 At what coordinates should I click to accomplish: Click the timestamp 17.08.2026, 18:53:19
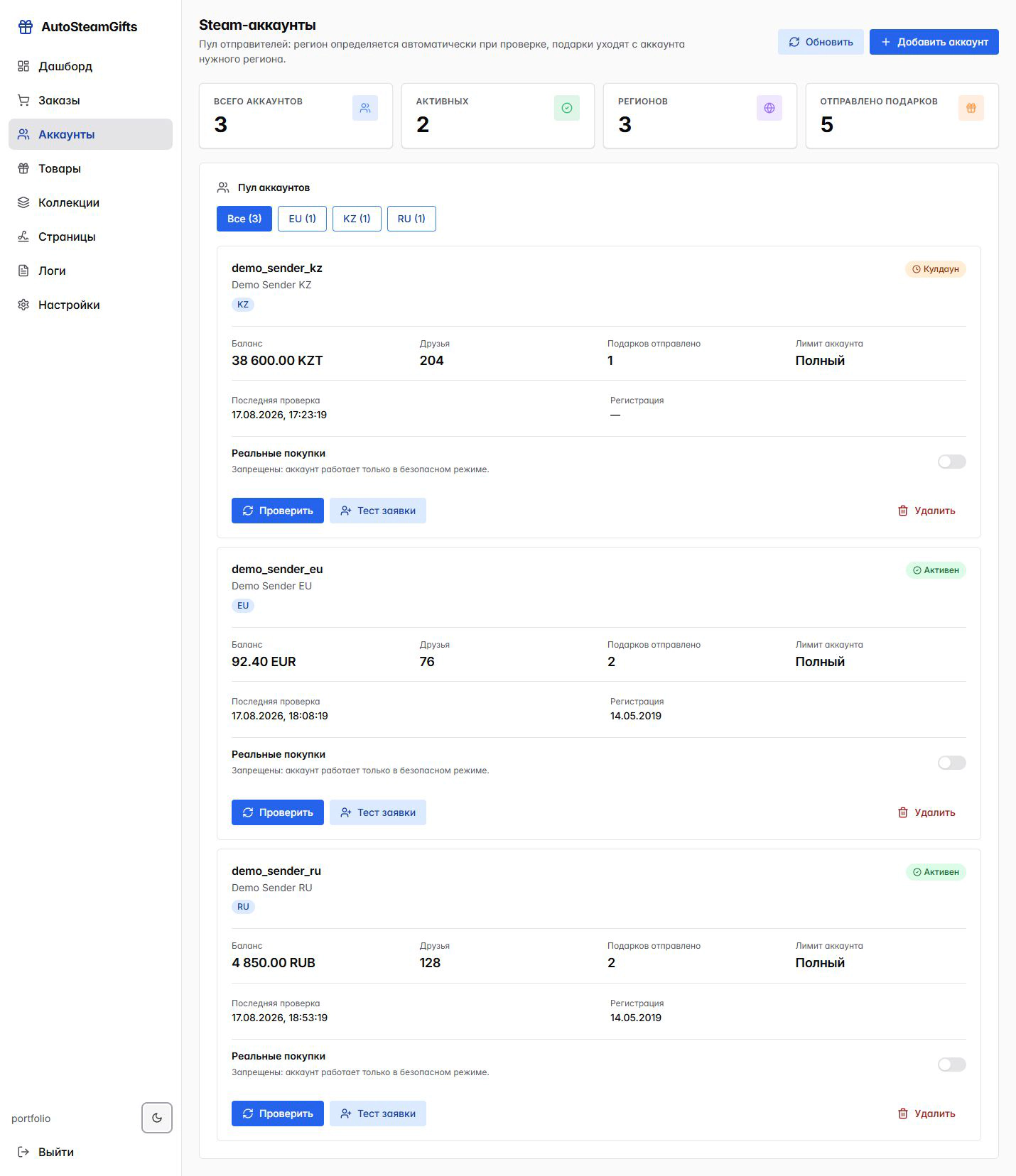click(x=279, y=1018)
